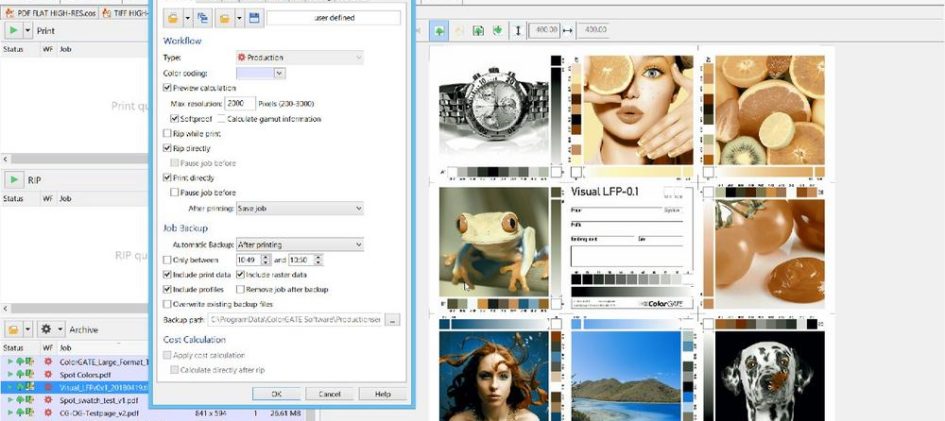Click the Backup path browse '...' button
The width and height of the screenshot is (945, 421).
point(392,320)
